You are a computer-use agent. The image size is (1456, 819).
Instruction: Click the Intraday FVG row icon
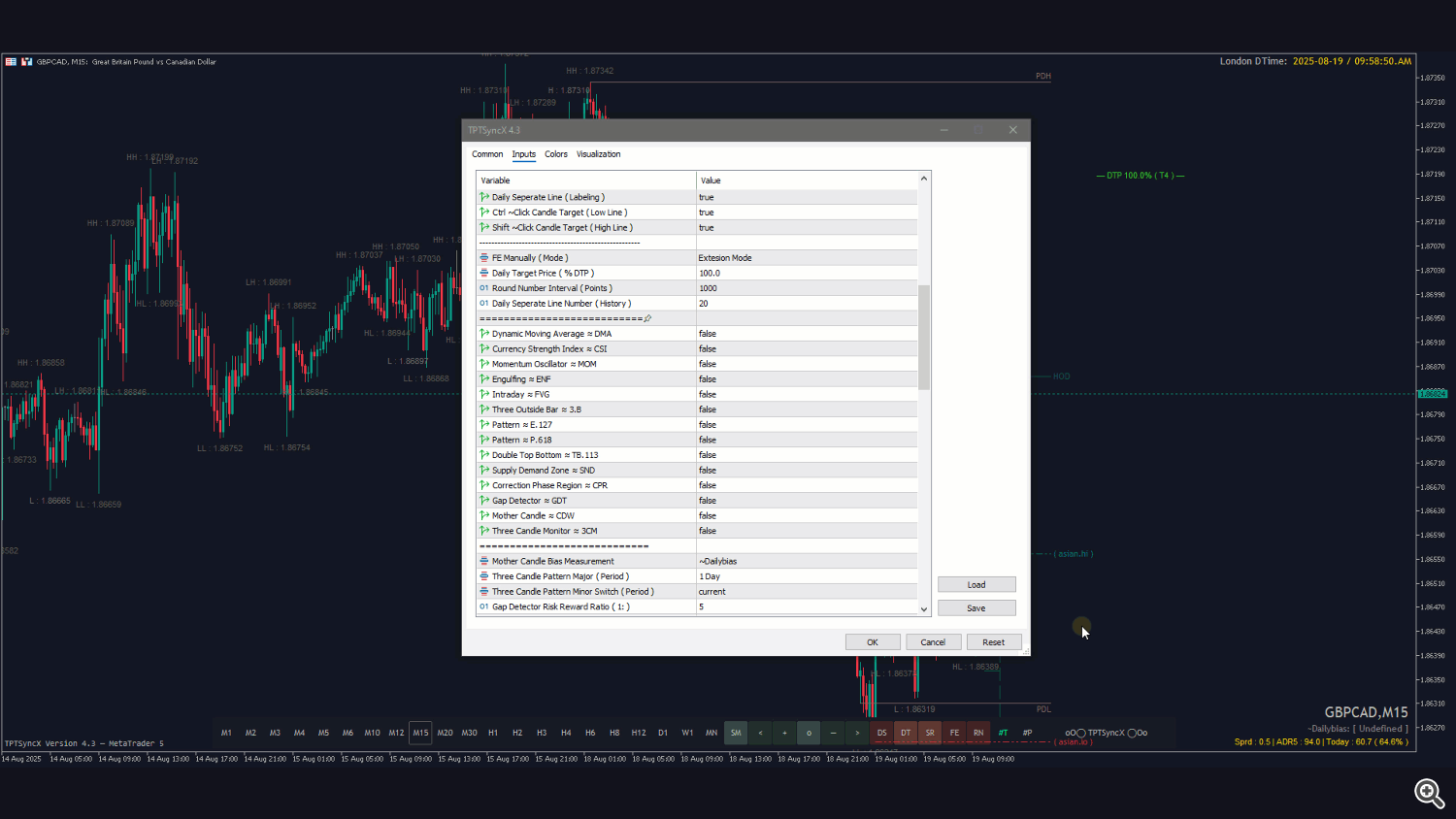[x=484, y=394]
